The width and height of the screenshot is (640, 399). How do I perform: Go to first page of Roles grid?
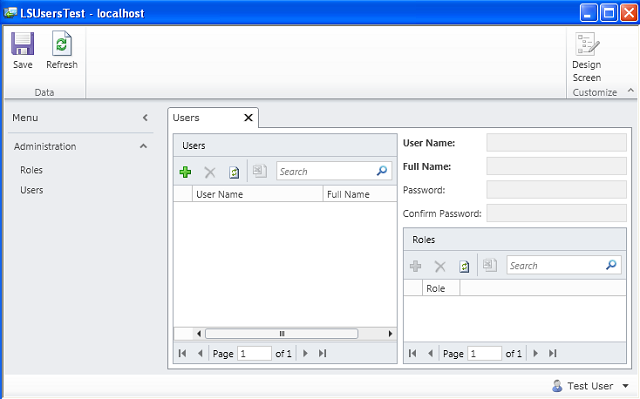(x=413, y=353)
